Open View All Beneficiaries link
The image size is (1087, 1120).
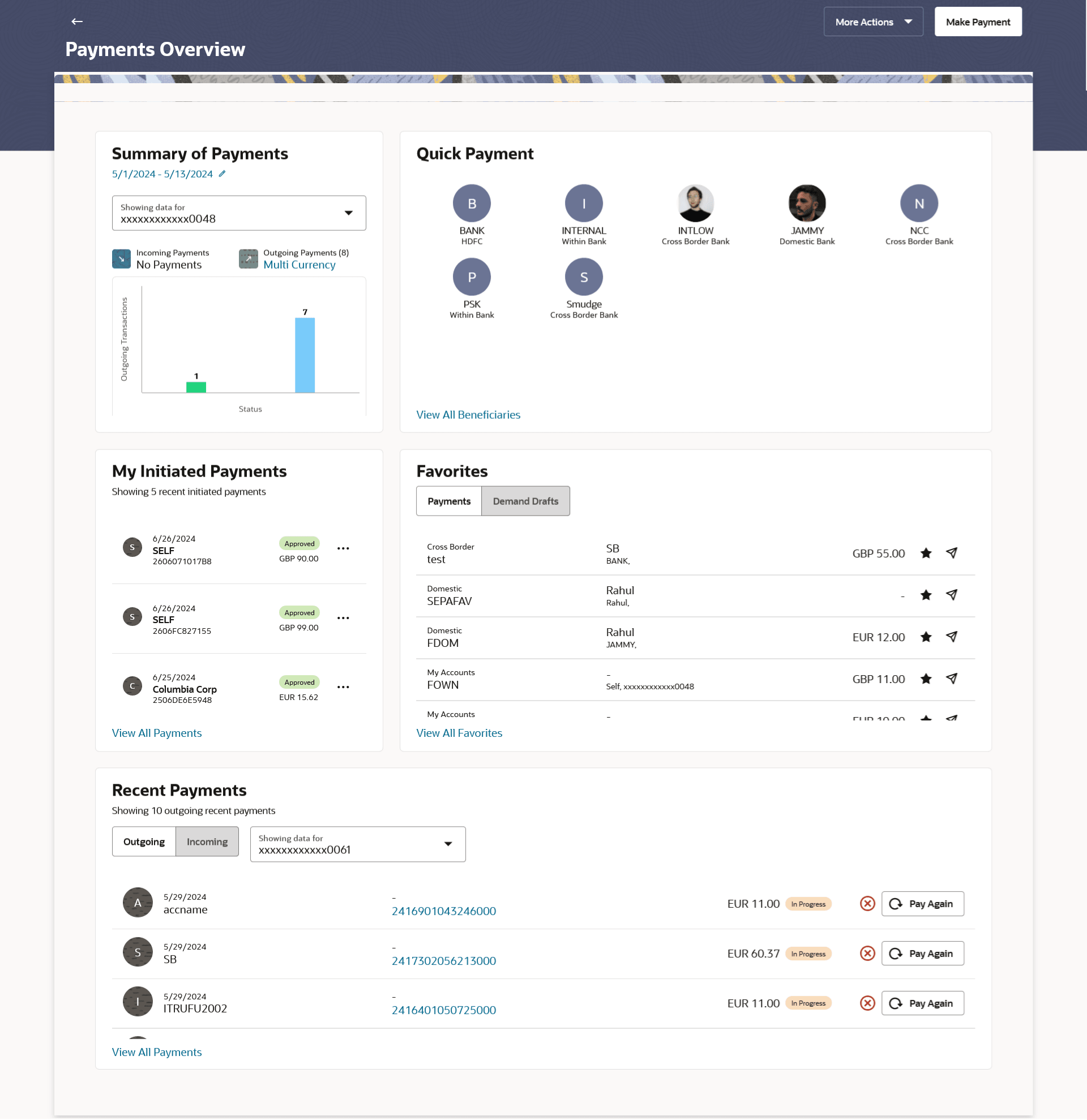coord(468,415)
